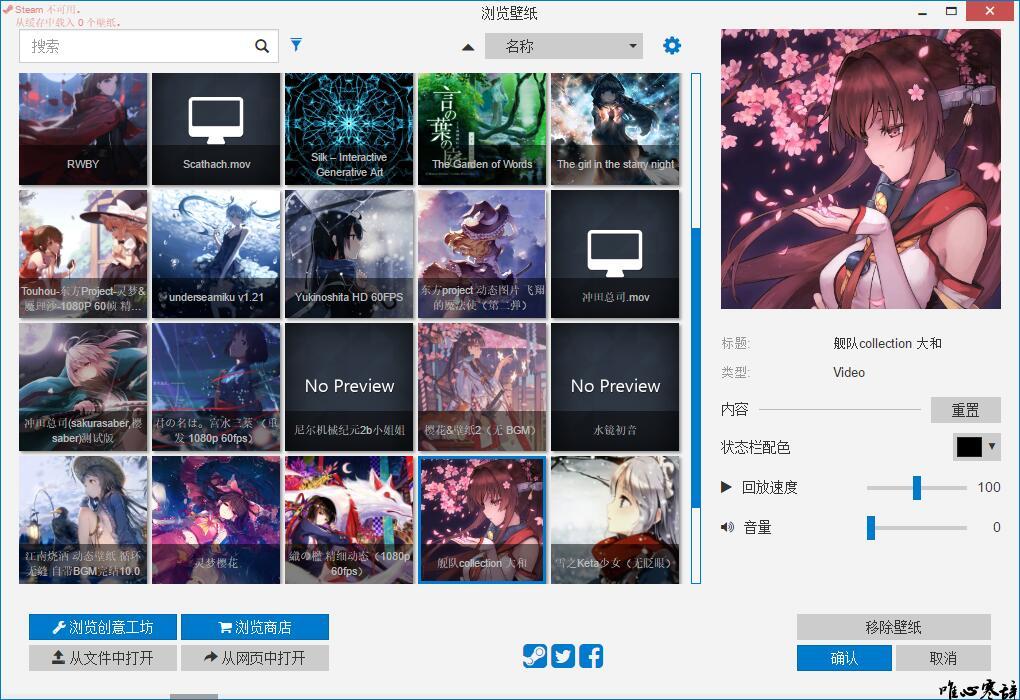Cancel with the 取消 button
1020x700 pixels.
pos(943,658)
